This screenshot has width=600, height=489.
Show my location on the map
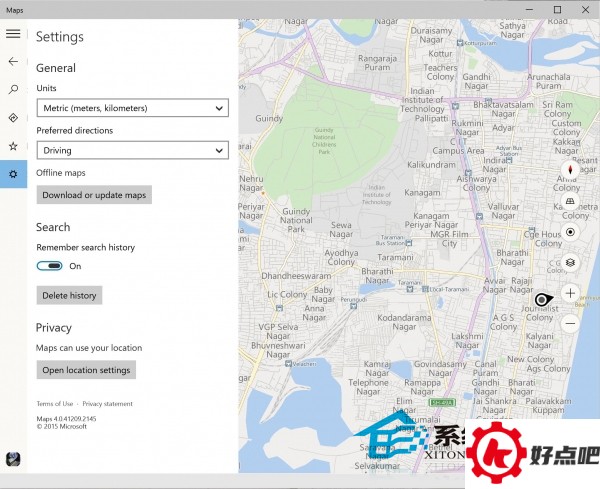click(x=570, y=232)
